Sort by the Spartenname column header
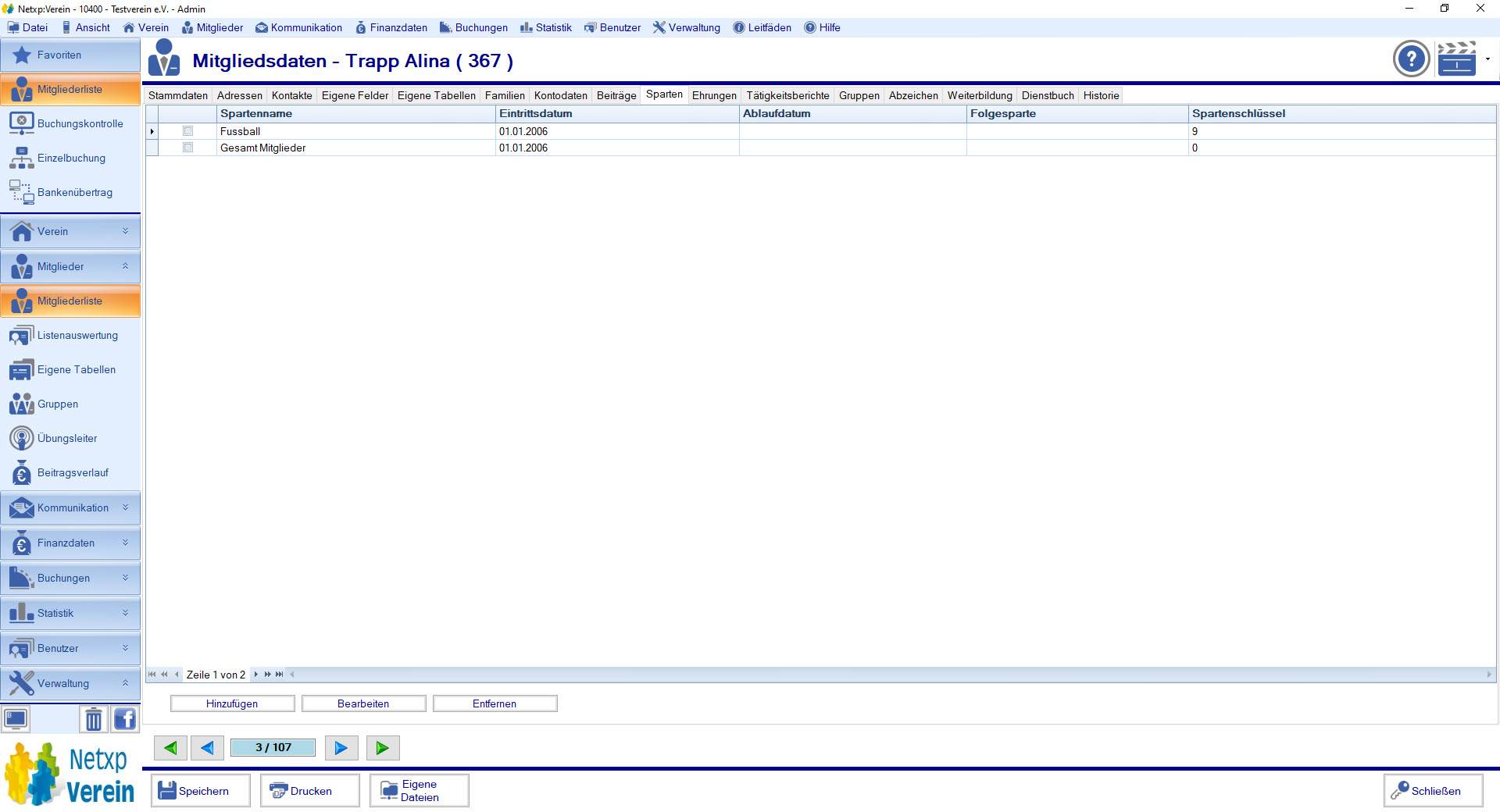The height and width of the screenshot is (812, 1500). tap(356, 114)
